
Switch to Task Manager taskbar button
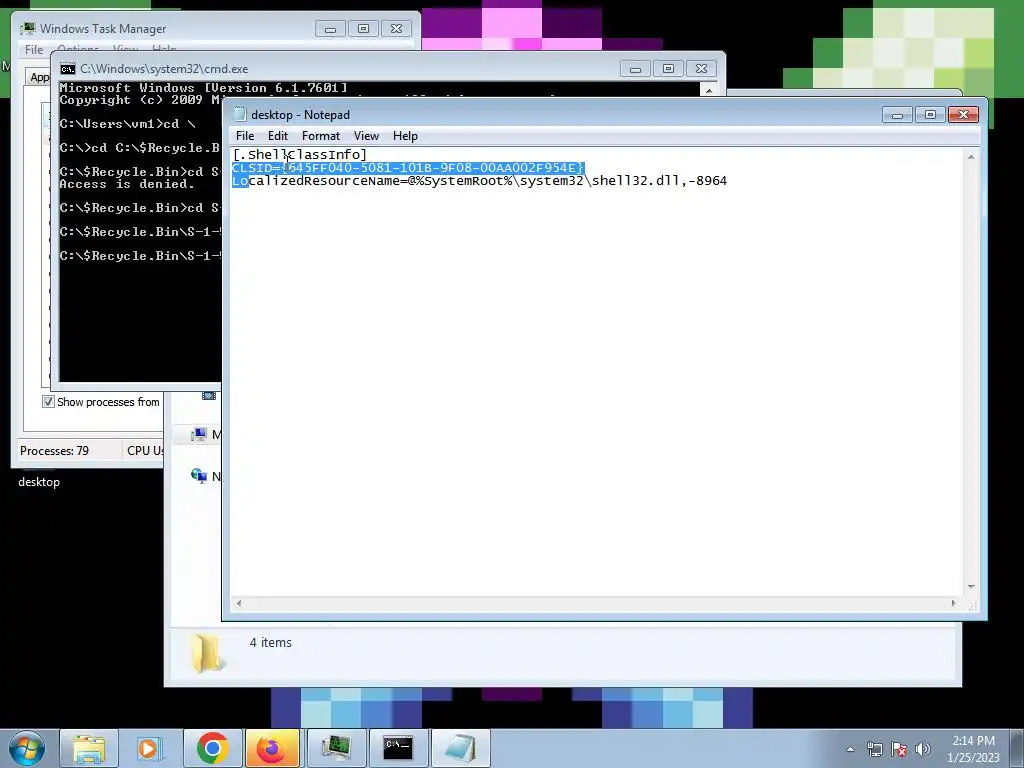(x=336, y=748)
